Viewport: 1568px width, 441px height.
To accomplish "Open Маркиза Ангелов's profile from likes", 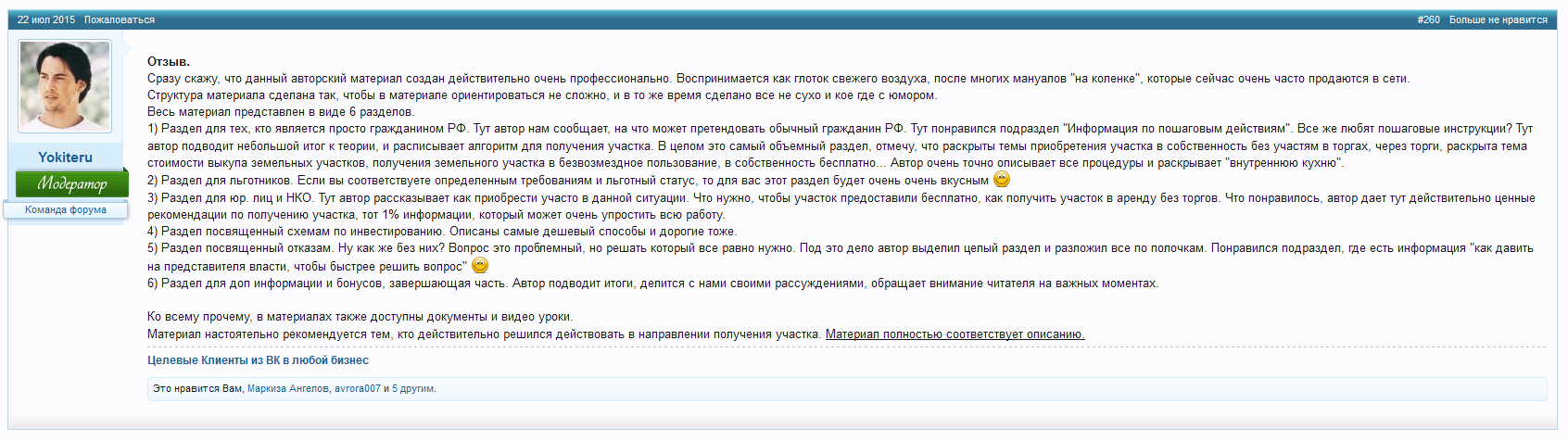I will pyautogui.click(x=287, y=389).
